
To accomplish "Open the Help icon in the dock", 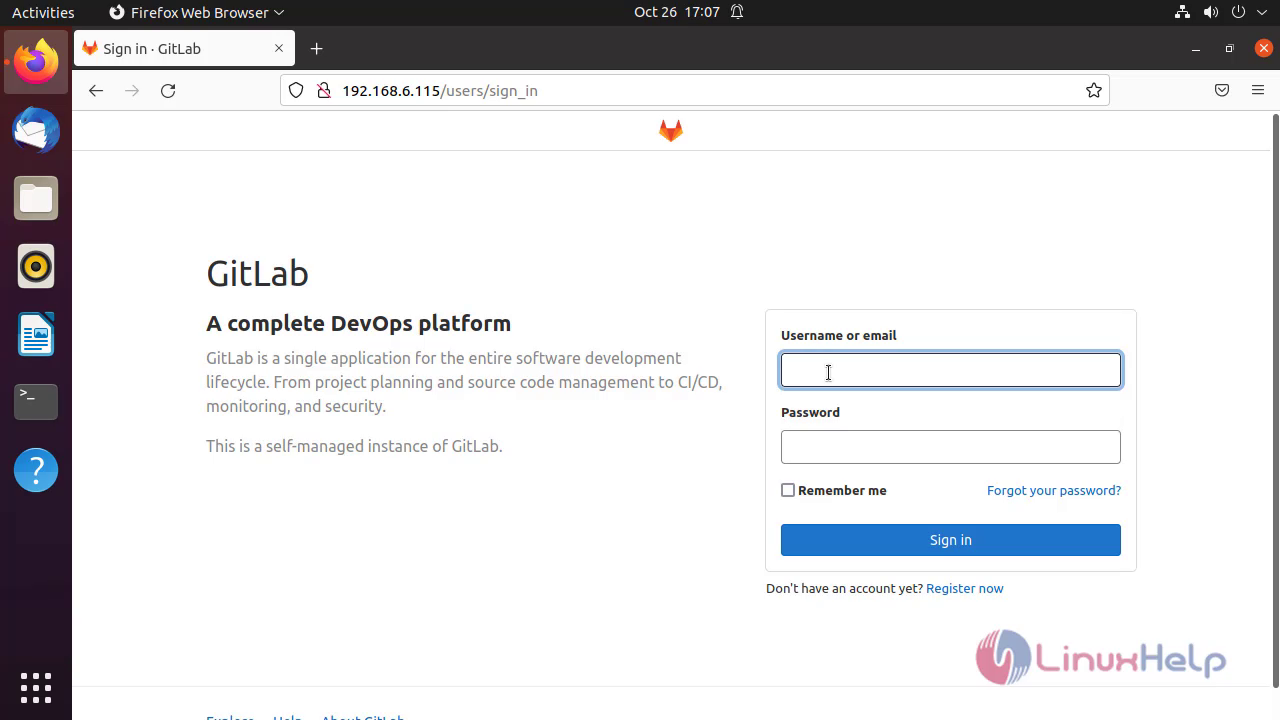I will click(36, 470).
